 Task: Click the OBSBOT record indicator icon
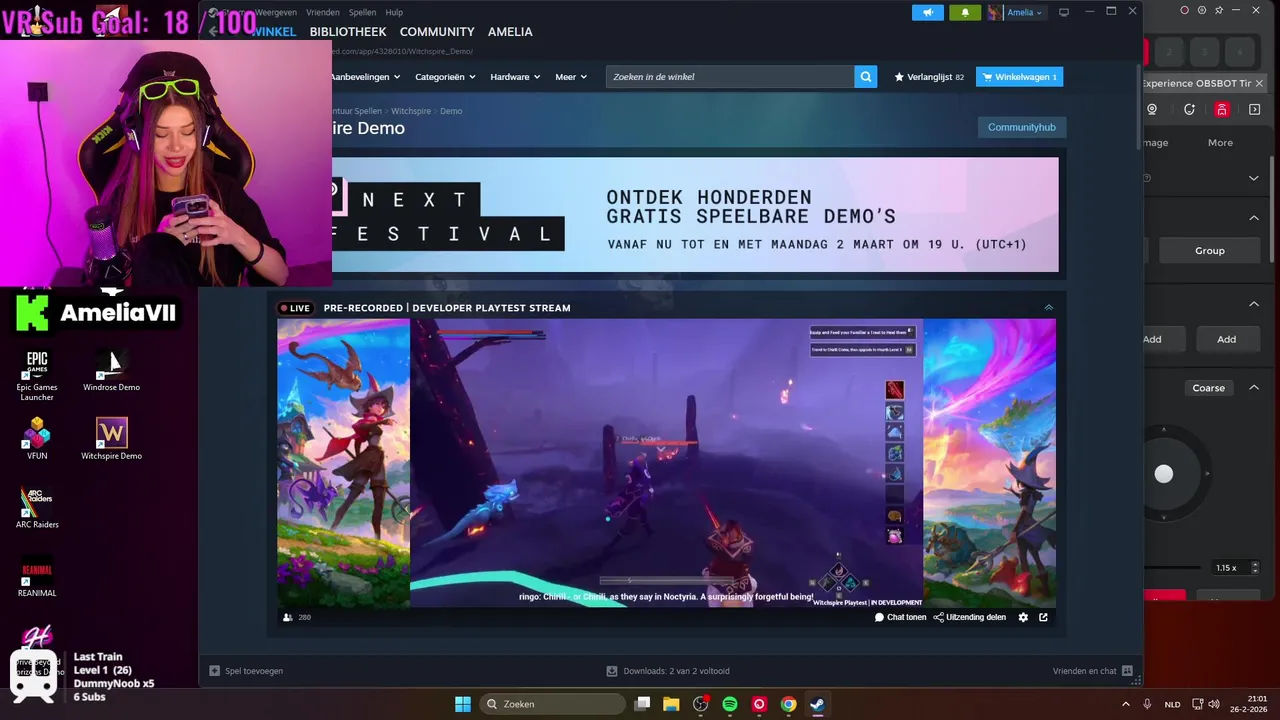coord(1184,10)
